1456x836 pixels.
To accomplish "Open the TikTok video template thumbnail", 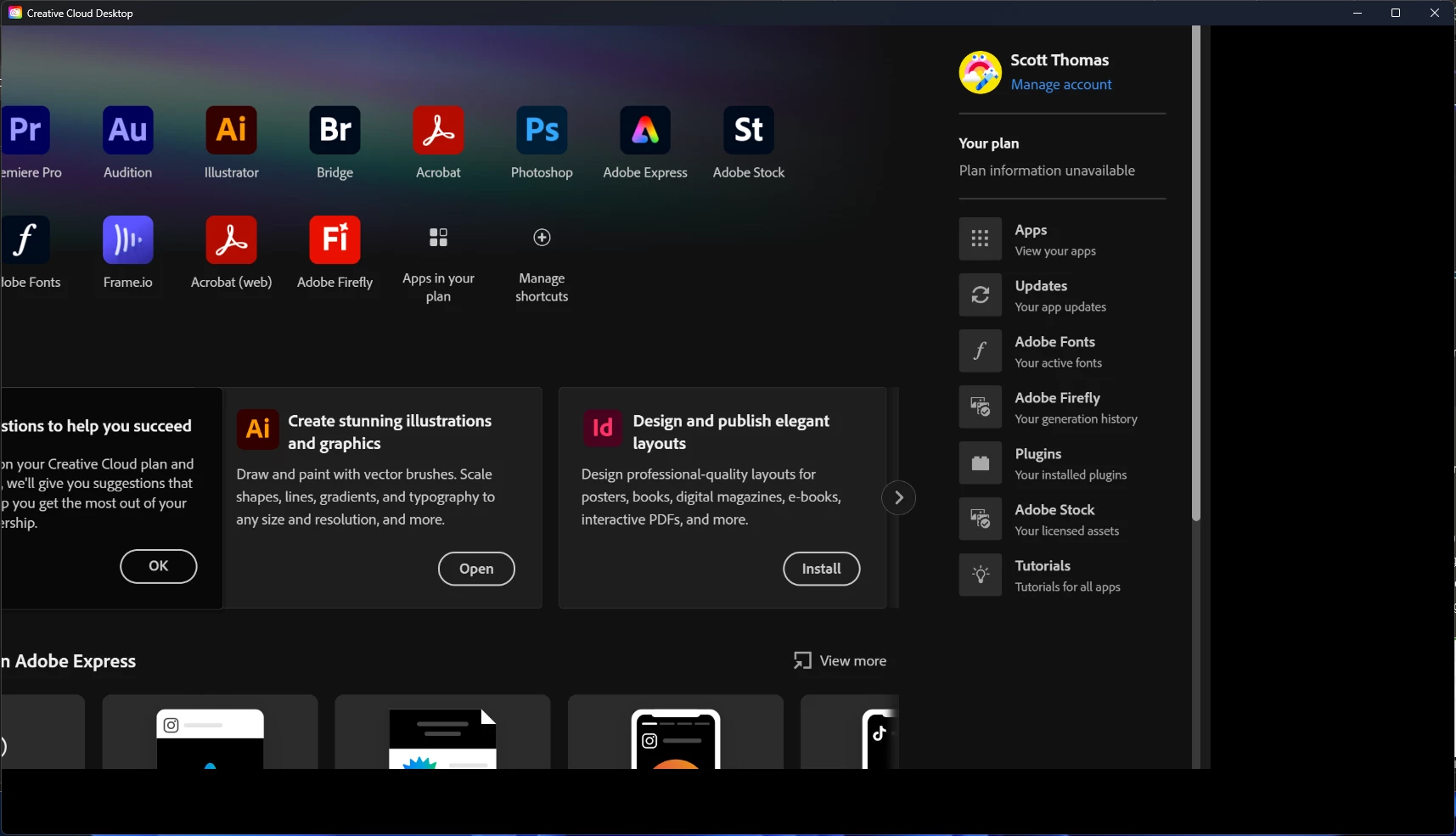I will pyautogui.click(x=850, y=732).
